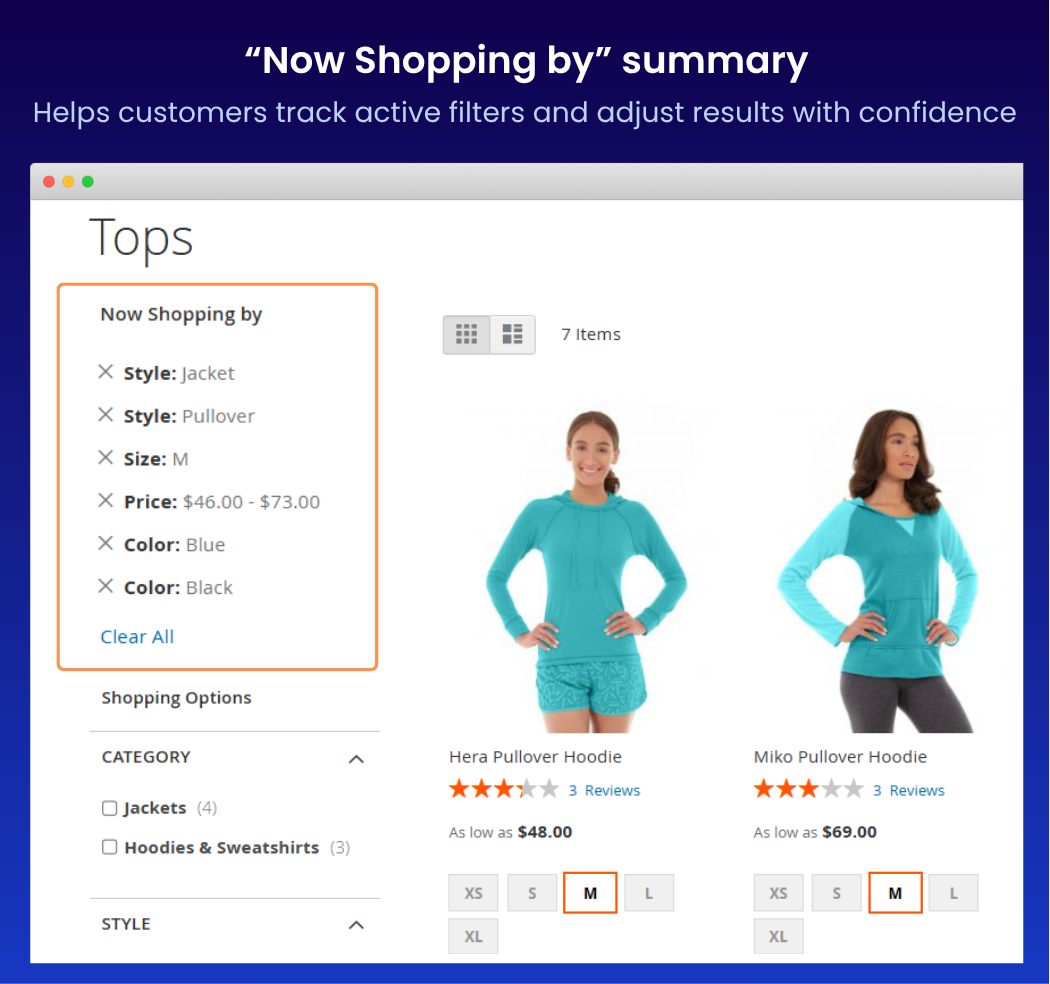This screenshot has height=984, width=1050.
Task: Click the Shopping Options heading
Action: [x=176, y=698]
